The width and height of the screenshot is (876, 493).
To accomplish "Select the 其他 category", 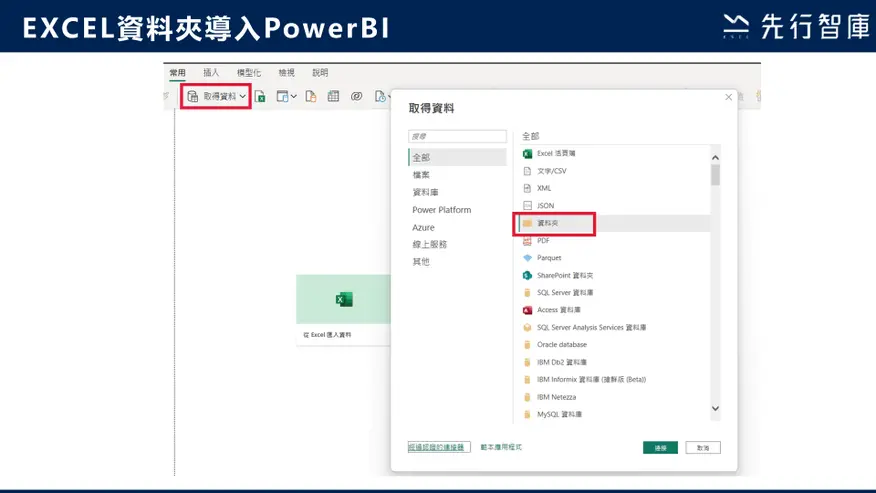I will [x=421, y=262].
